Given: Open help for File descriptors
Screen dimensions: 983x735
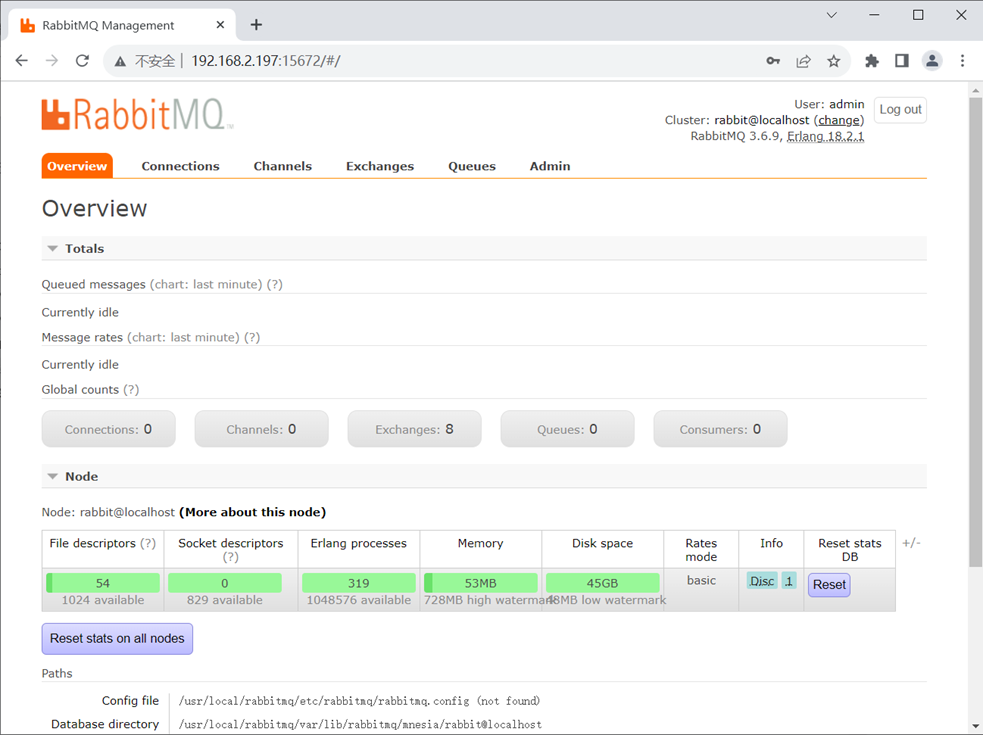Looking at the screenshot, I should point(148,543).
